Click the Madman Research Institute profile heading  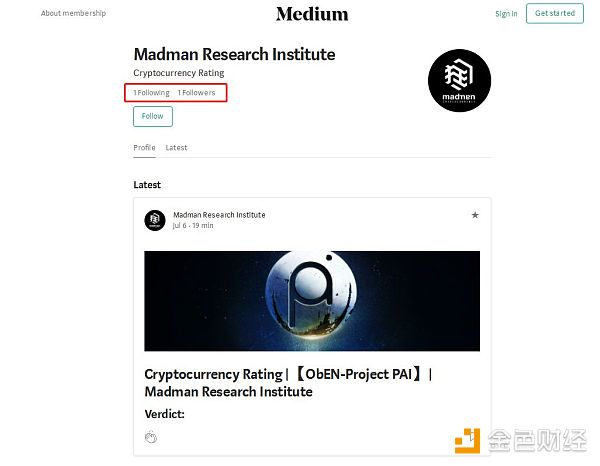(234, 54)
